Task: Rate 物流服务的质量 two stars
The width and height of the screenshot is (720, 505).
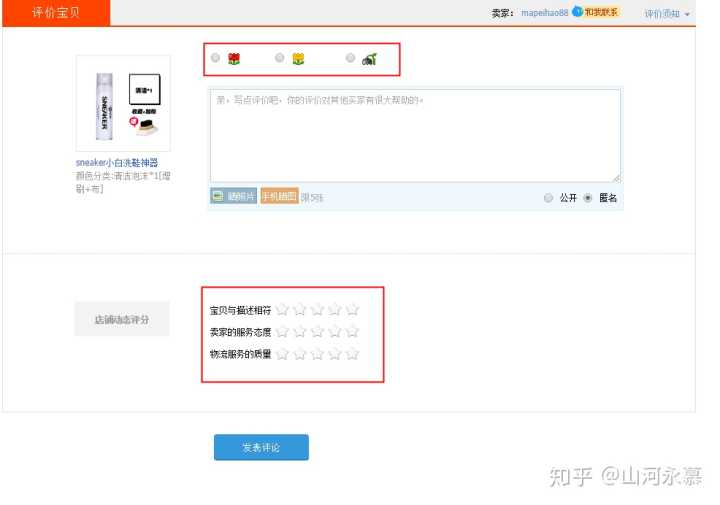Action: [300, 354]
